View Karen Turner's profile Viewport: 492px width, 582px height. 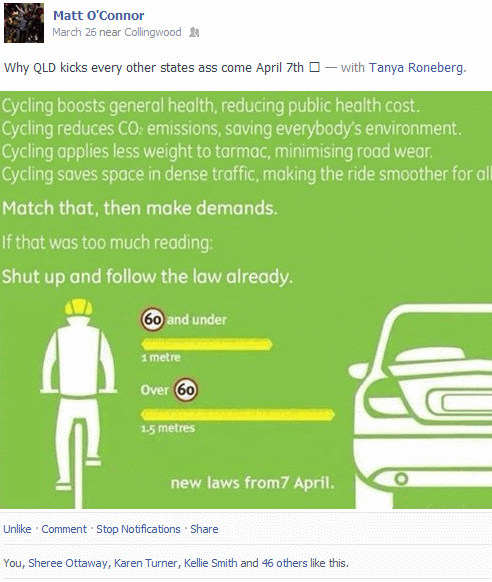point(145,563)
